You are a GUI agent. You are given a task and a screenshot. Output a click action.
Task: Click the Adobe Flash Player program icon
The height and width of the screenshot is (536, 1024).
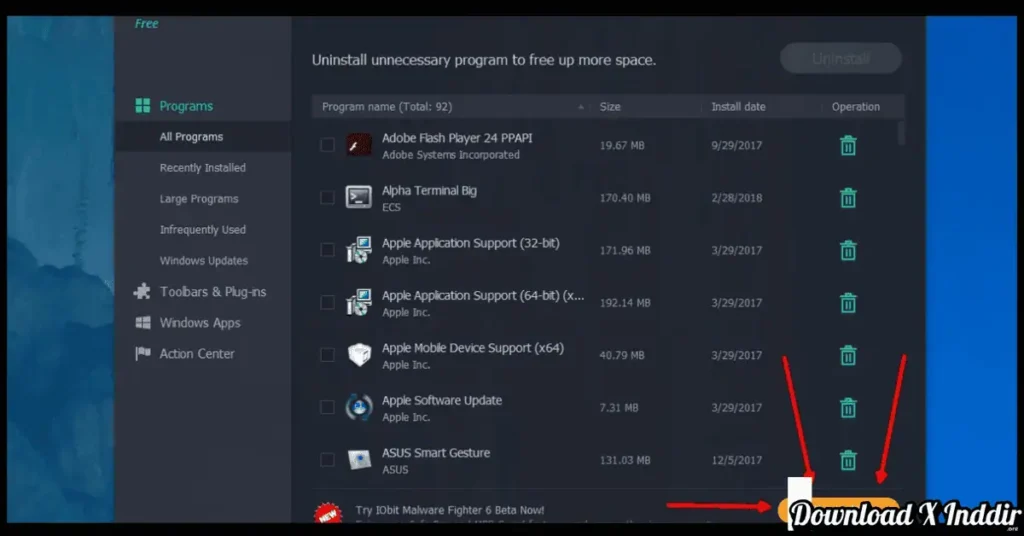359,145
